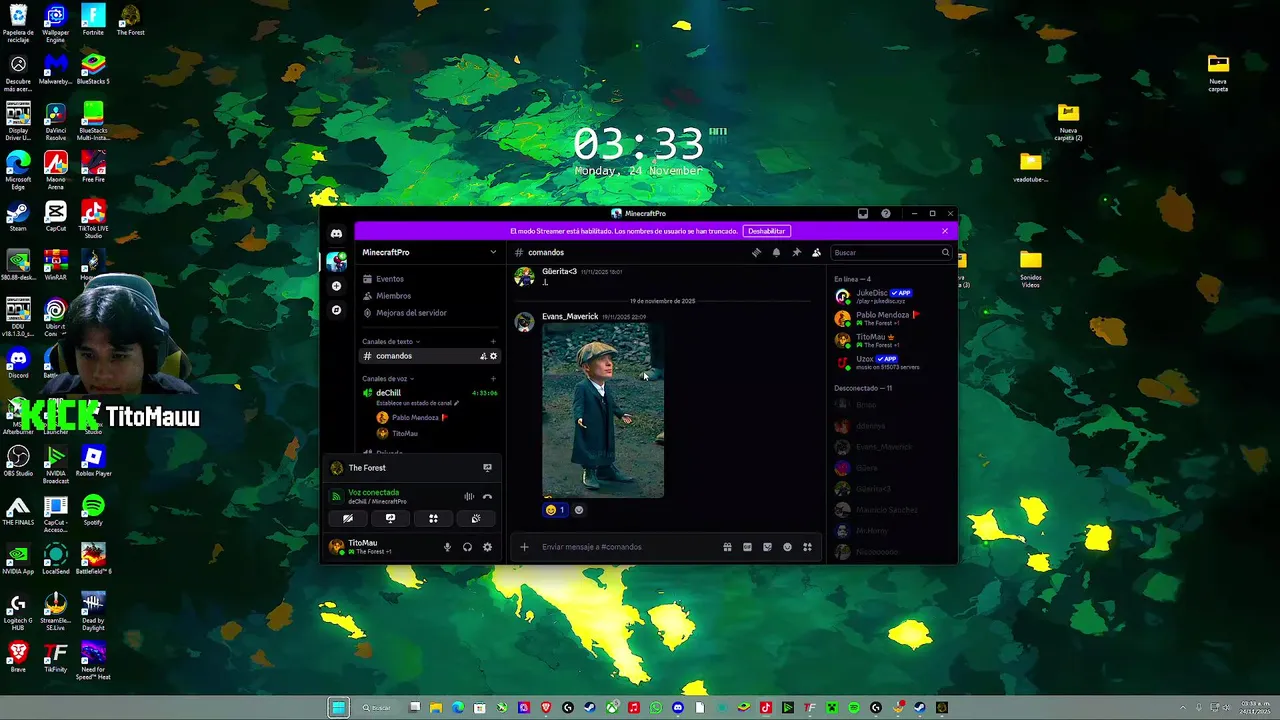Click Güerita<3 username in chat
This screenshot has height=720, width=1280.
pyautogui.click(x=559, y=271)
